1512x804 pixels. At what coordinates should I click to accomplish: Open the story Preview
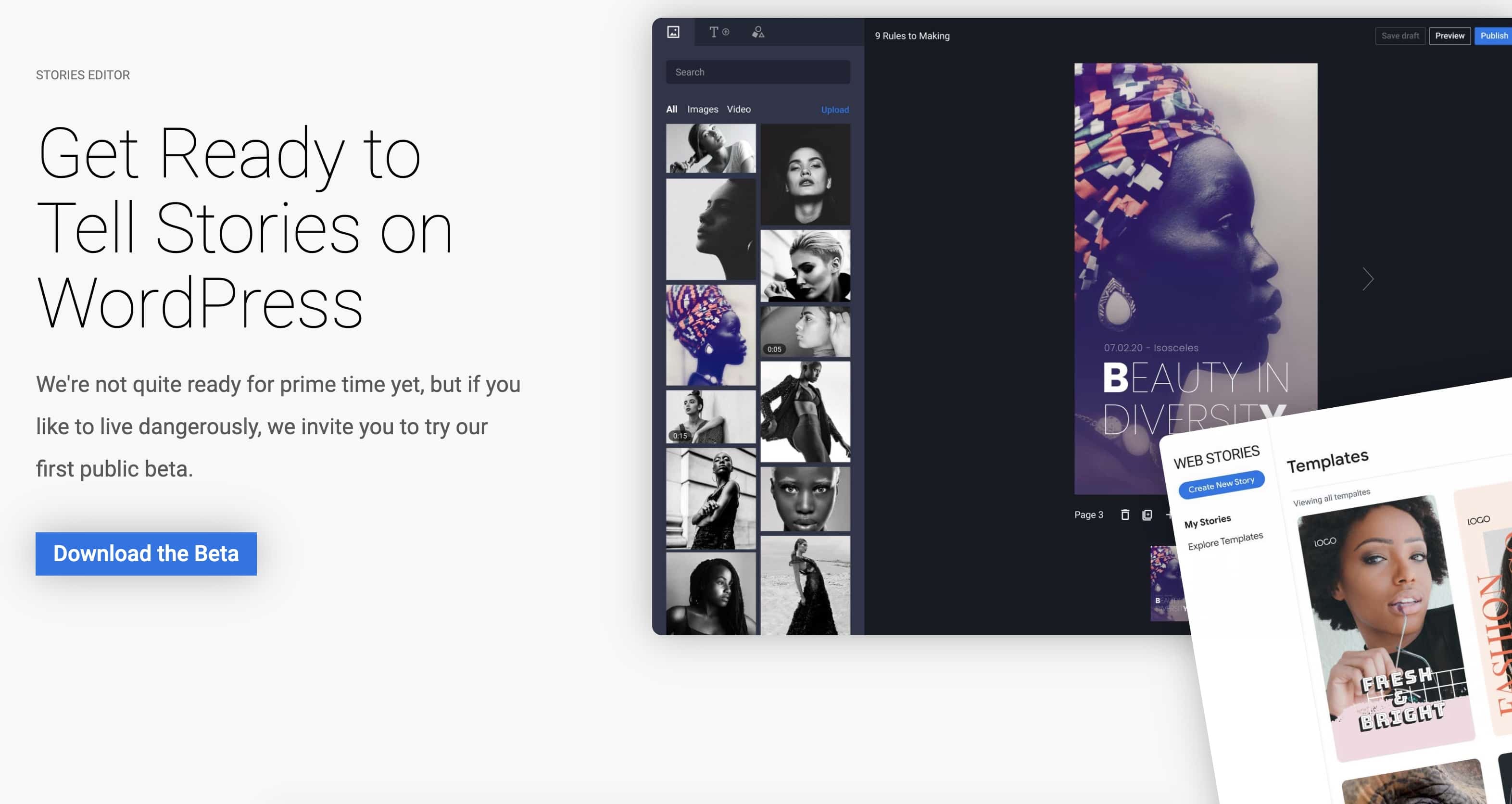(x=1449, y=36)
